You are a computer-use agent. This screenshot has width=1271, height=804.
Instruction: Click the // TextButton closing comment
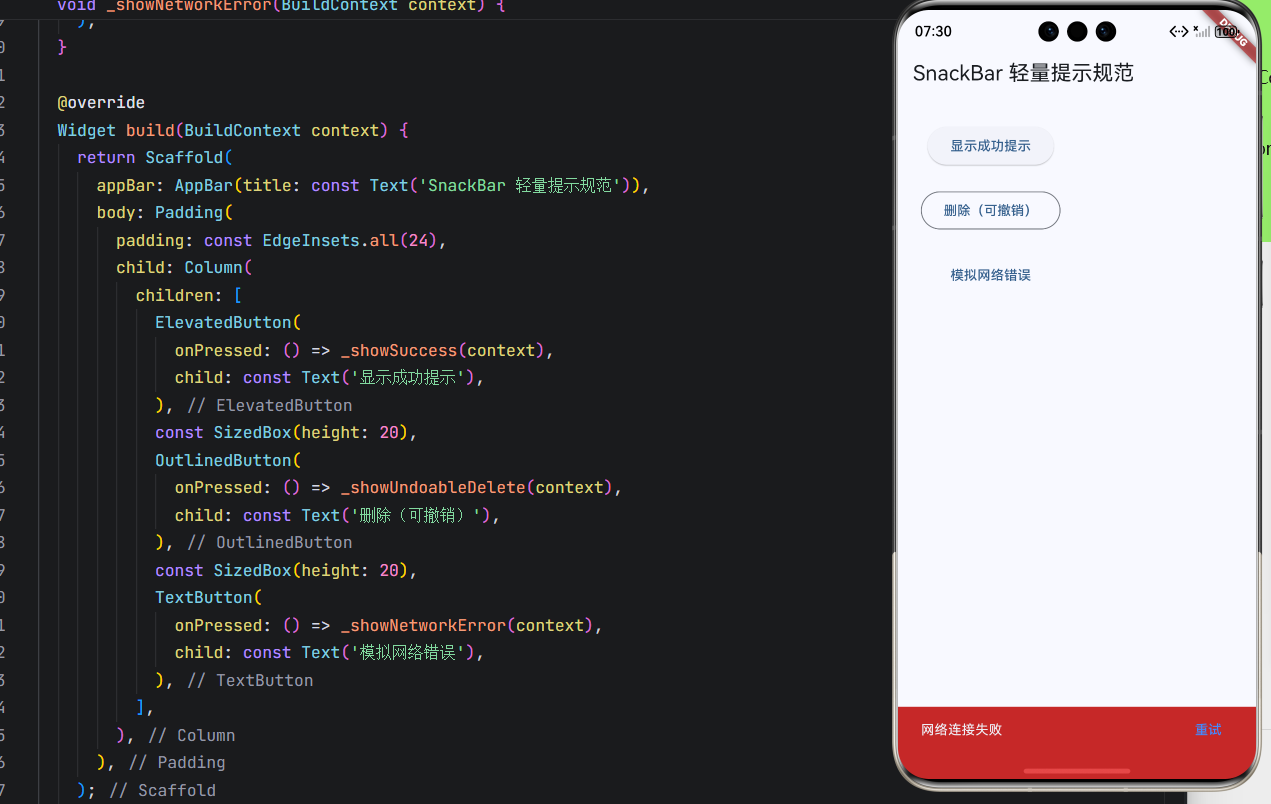(x=250, y=680)
